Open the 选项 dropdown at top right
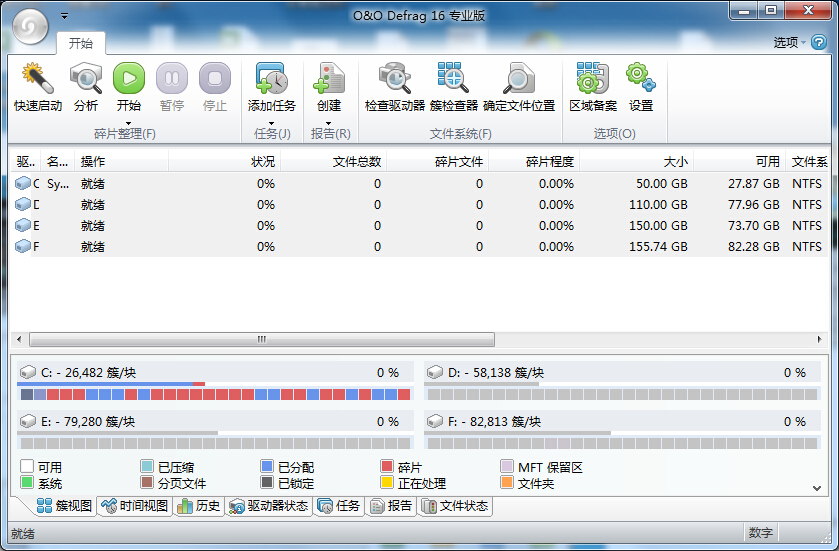839x551 pixels. (x=789, y=42)
